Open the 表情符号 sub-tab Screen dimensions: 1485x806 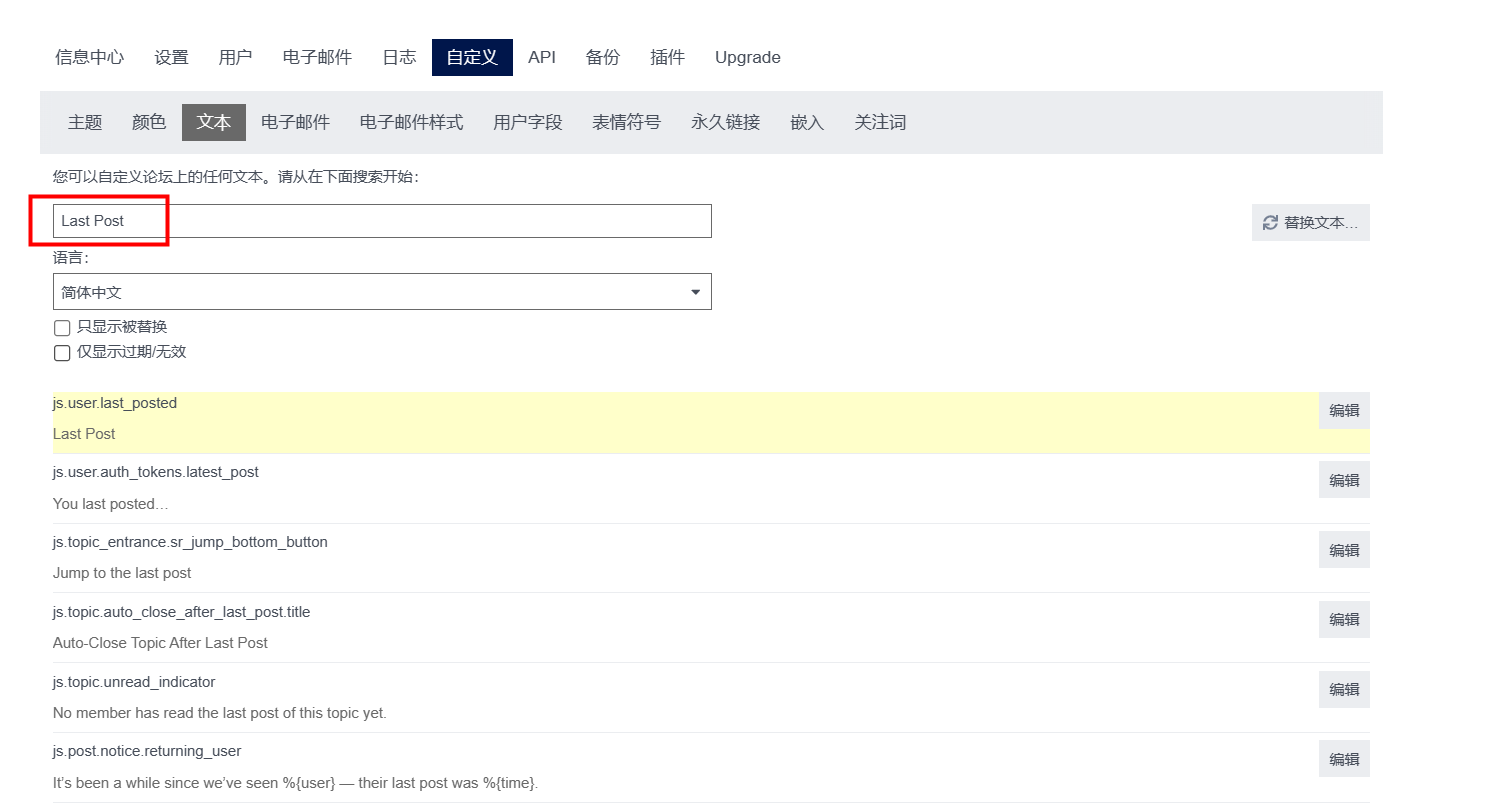626,123
